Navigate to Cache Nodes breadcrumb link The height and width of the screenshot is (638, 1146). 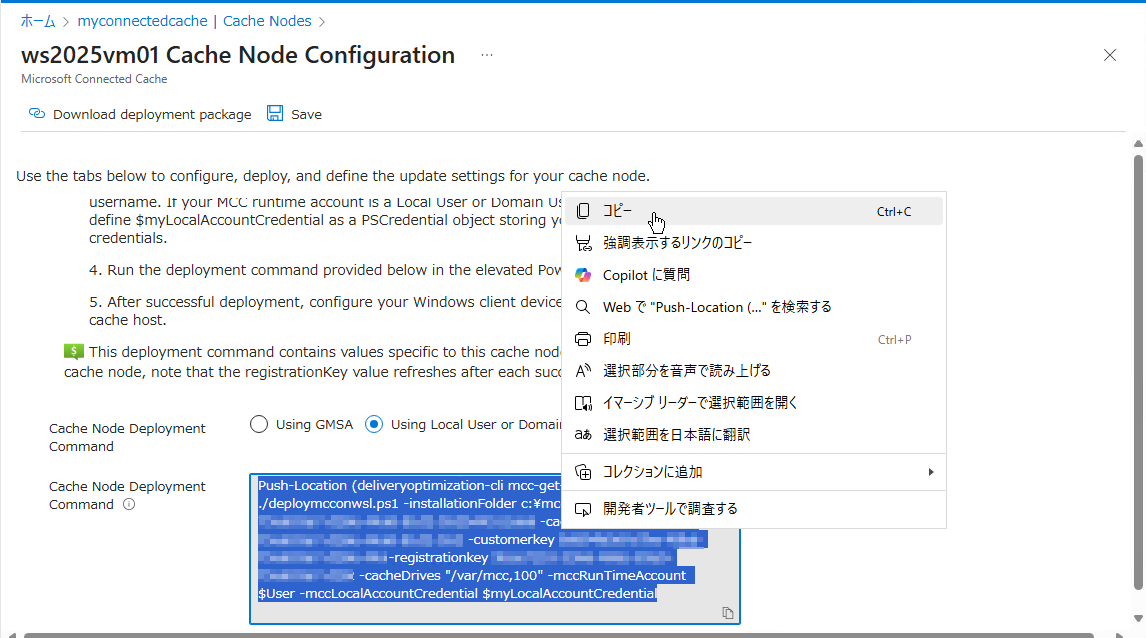pyautogui.click(x=267, y=20)
